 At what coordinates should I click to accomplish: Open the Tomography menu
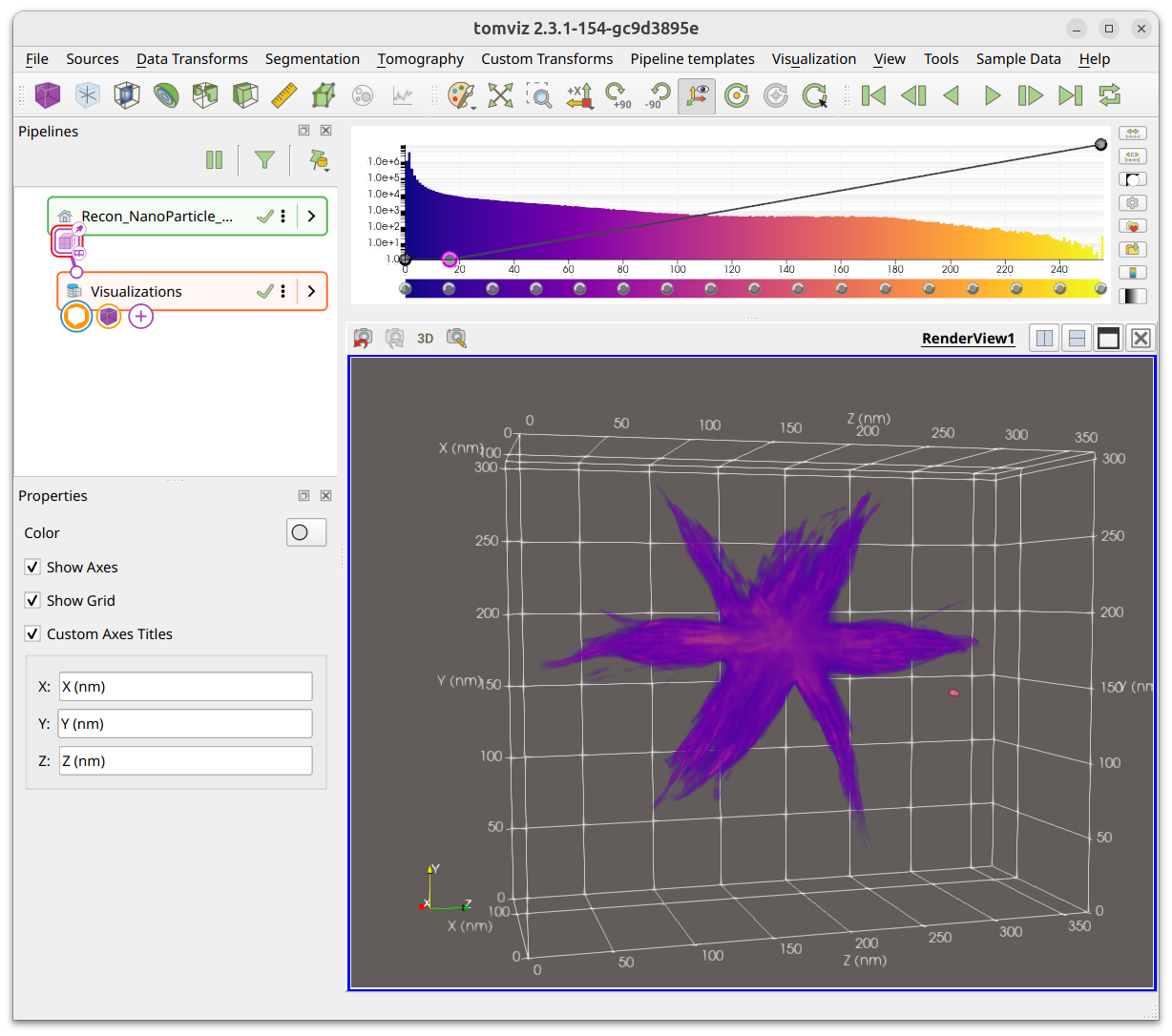420,59
